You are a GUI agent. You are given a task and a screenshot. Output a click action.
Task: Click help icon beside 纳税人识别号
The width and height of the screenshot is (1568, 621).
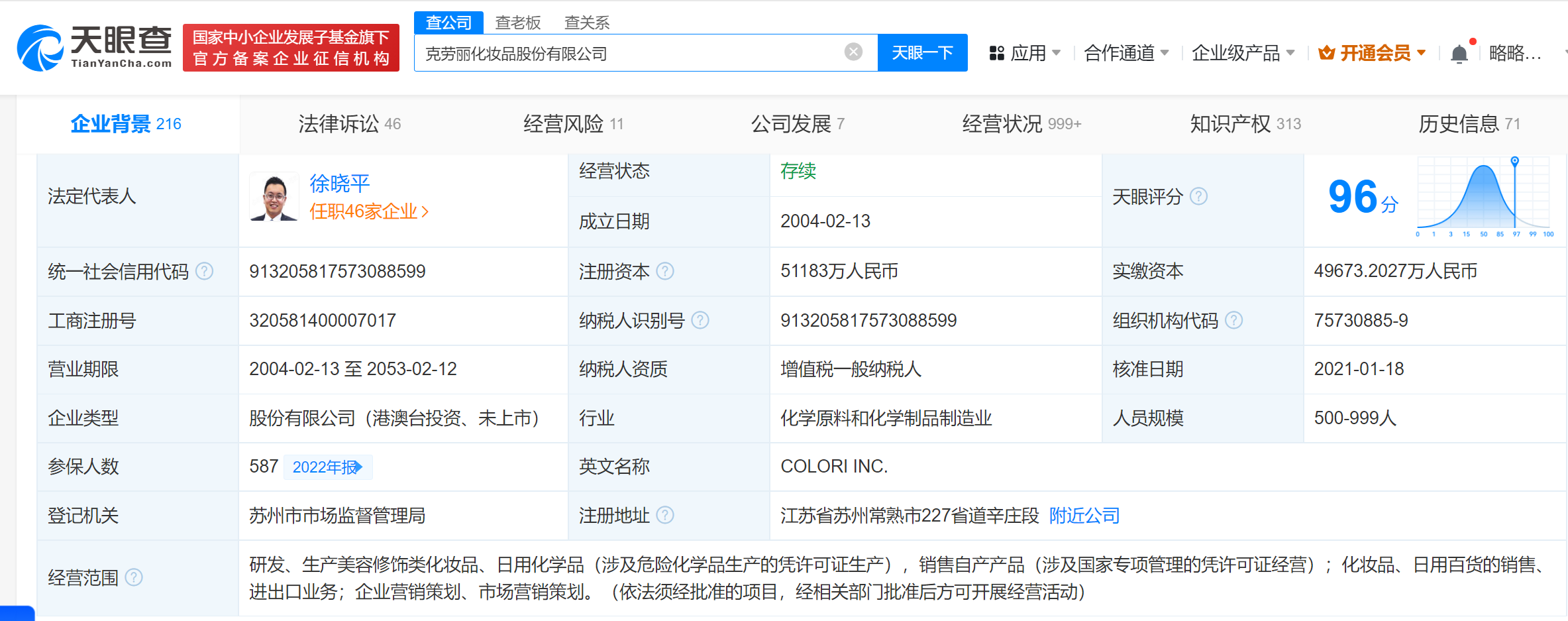[700, 320]
